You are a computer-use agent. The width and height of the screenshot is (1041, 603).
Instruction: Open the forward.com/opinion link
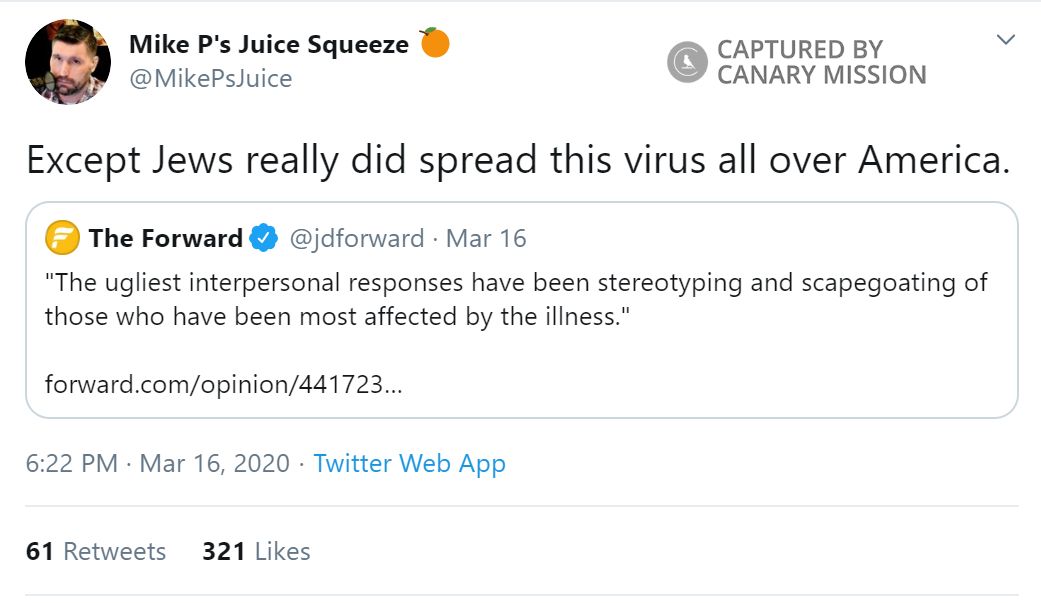point(224,384)
